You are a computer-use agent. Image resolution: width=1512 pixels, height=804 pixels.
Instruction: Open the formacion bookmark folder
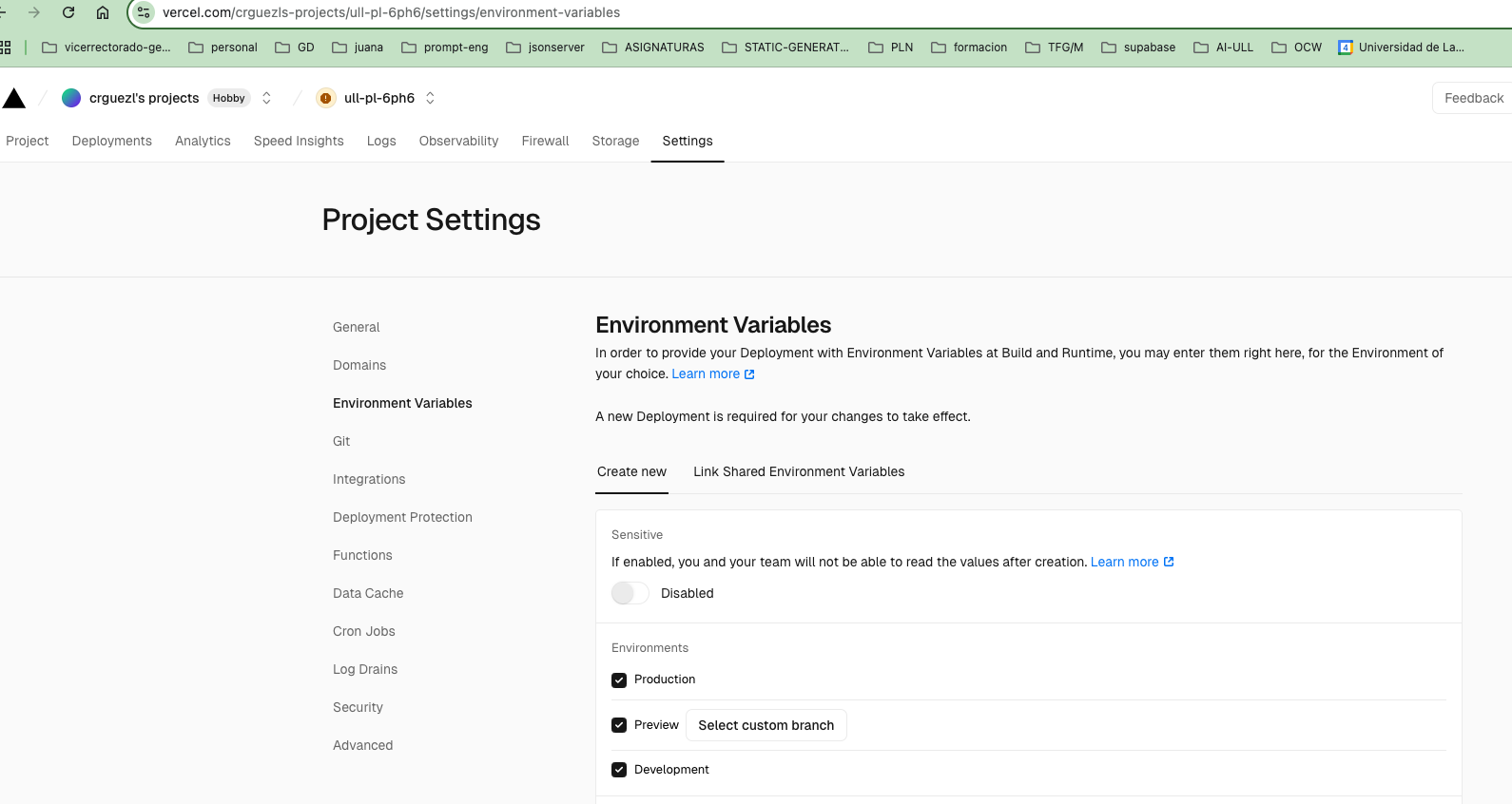click(969, 48)
